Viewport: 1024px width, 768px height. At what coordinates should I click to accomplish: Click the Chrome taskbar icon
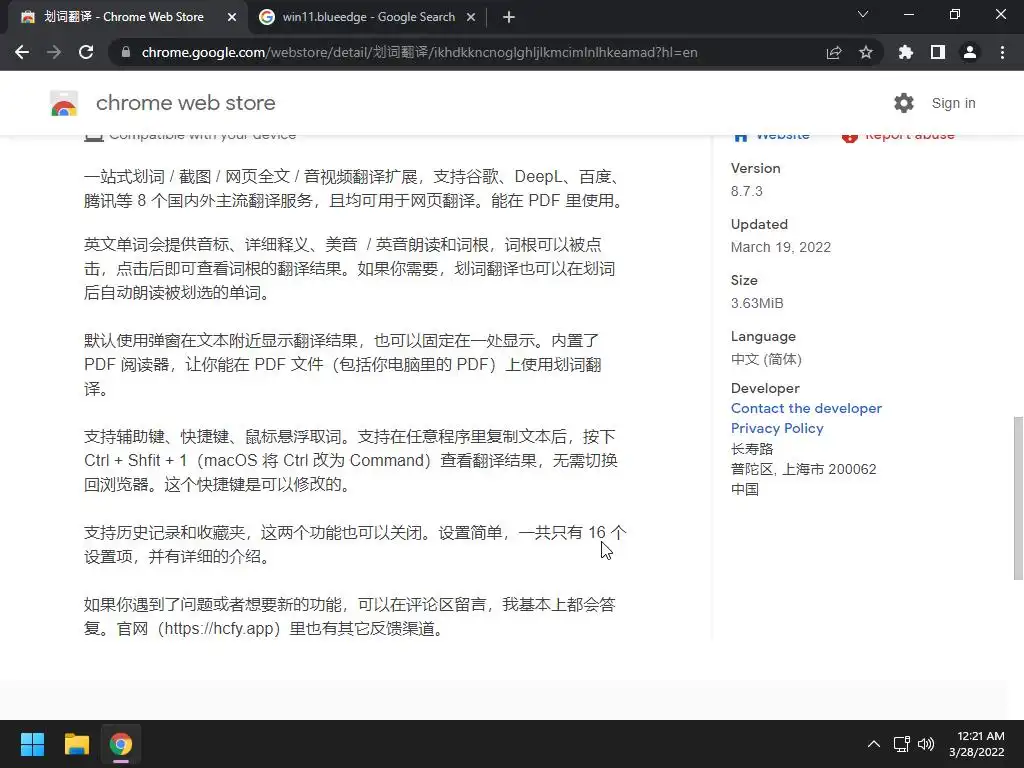tap(121, 744)
